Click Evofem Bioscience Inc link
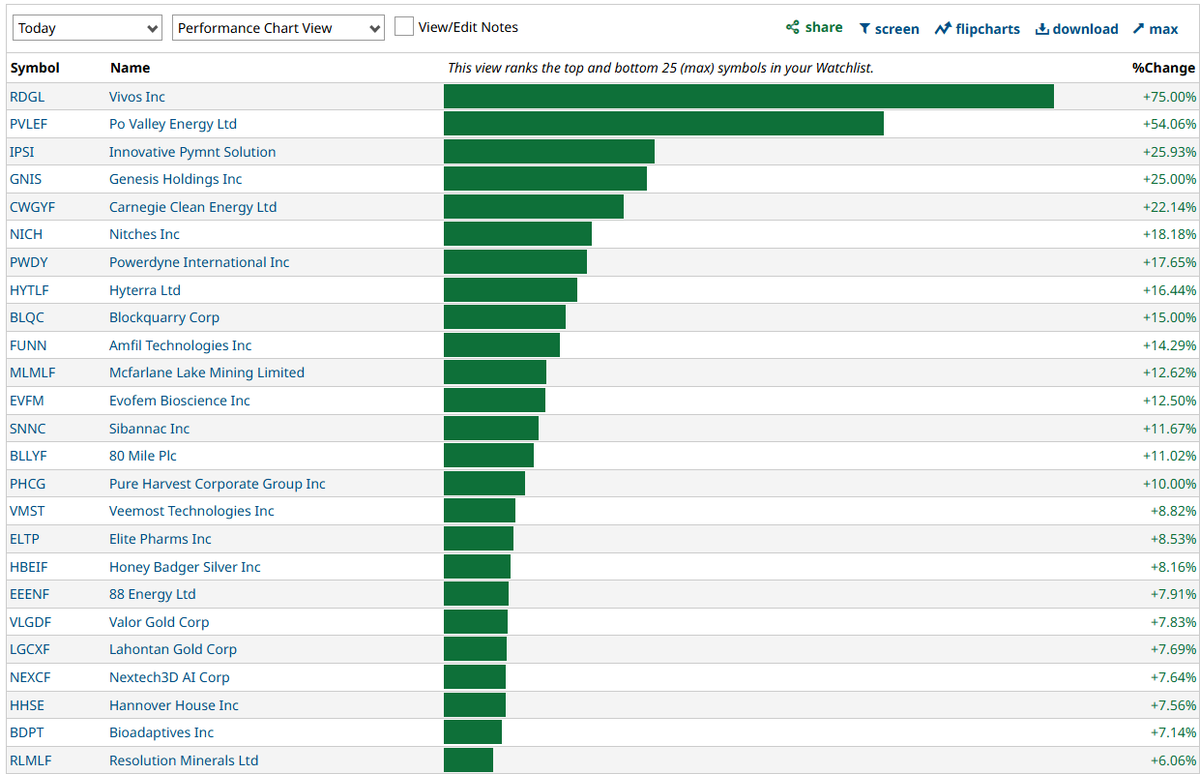Viewport: 1200px width, 774px height. coord(179,400)
